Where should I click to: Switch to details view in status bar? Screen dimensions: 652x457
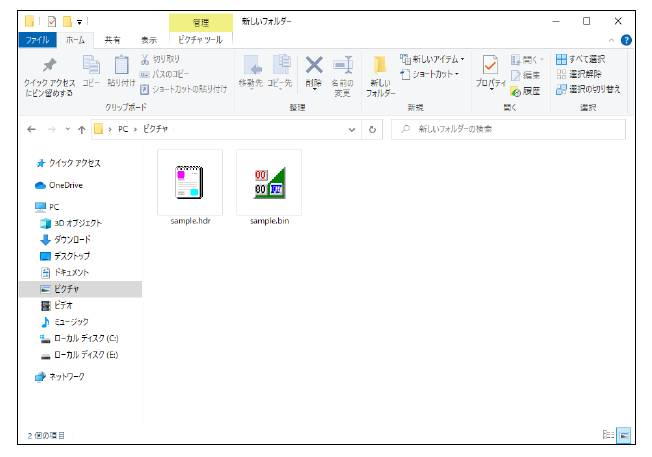pos(608,435)
